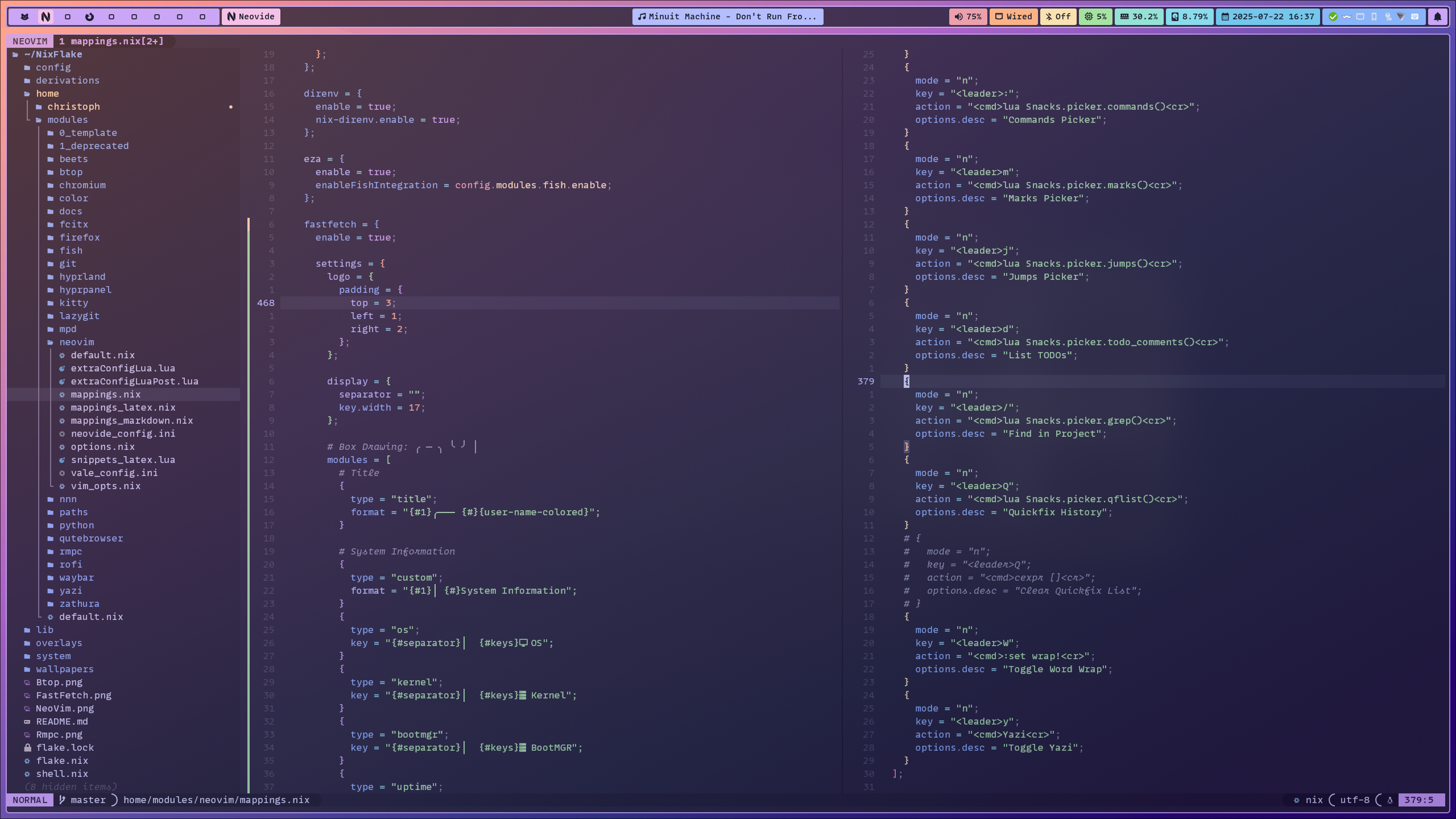
Task: Open the keyboard tray icon
Action: [x=1415, y=16]
